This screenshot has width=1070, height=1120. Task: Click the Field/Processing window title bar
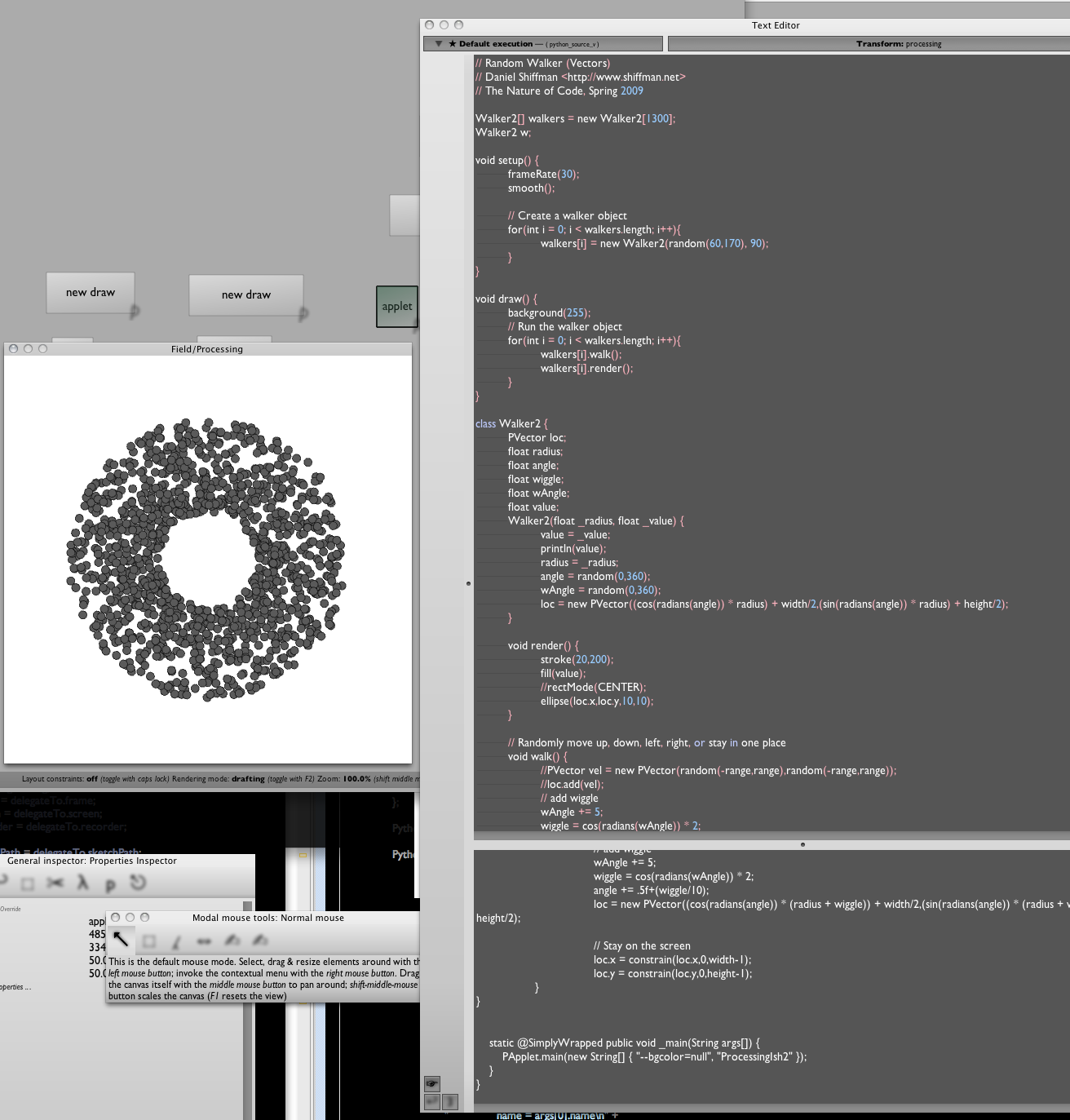(x=207, y=349)
